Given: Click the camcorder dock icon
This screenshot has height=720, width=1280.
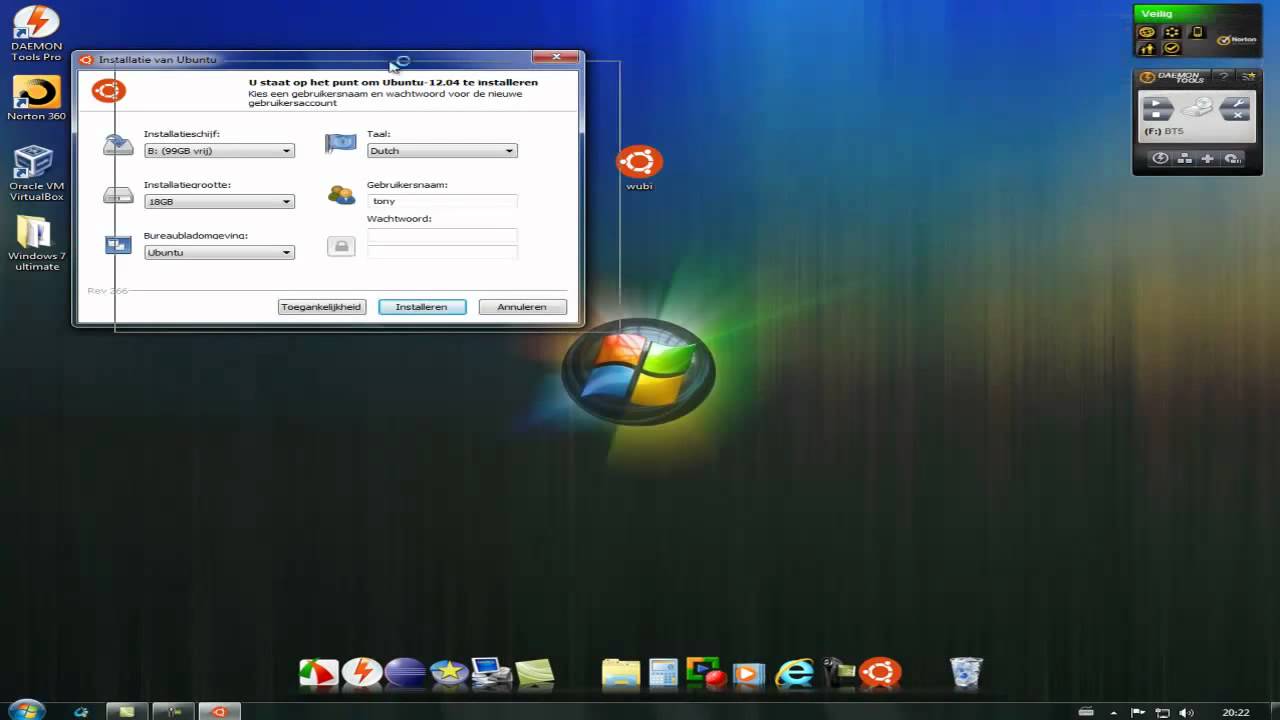Looking at the screenshot, I should point(838,673).
